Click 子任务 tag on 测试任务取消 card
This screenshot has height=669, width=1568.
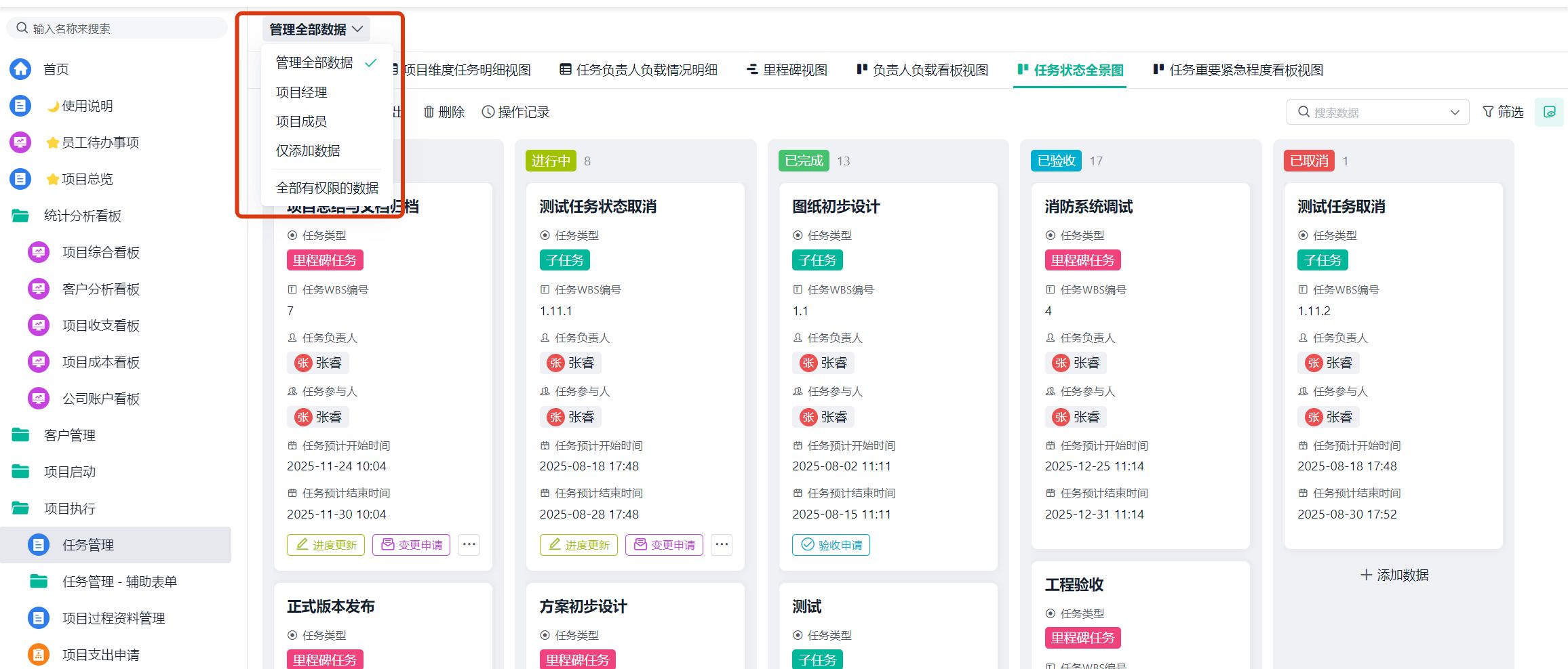1322,260
